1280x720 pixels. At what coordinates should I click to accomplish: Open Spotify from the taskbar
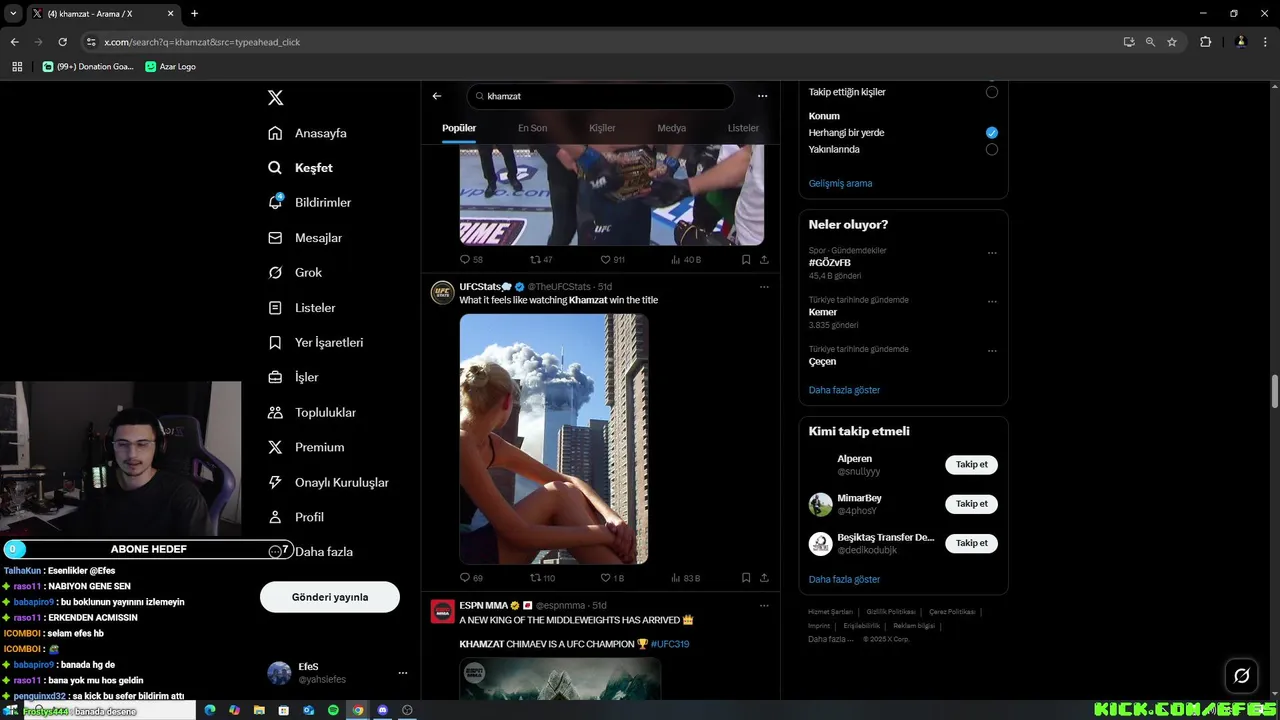(333, 710)
